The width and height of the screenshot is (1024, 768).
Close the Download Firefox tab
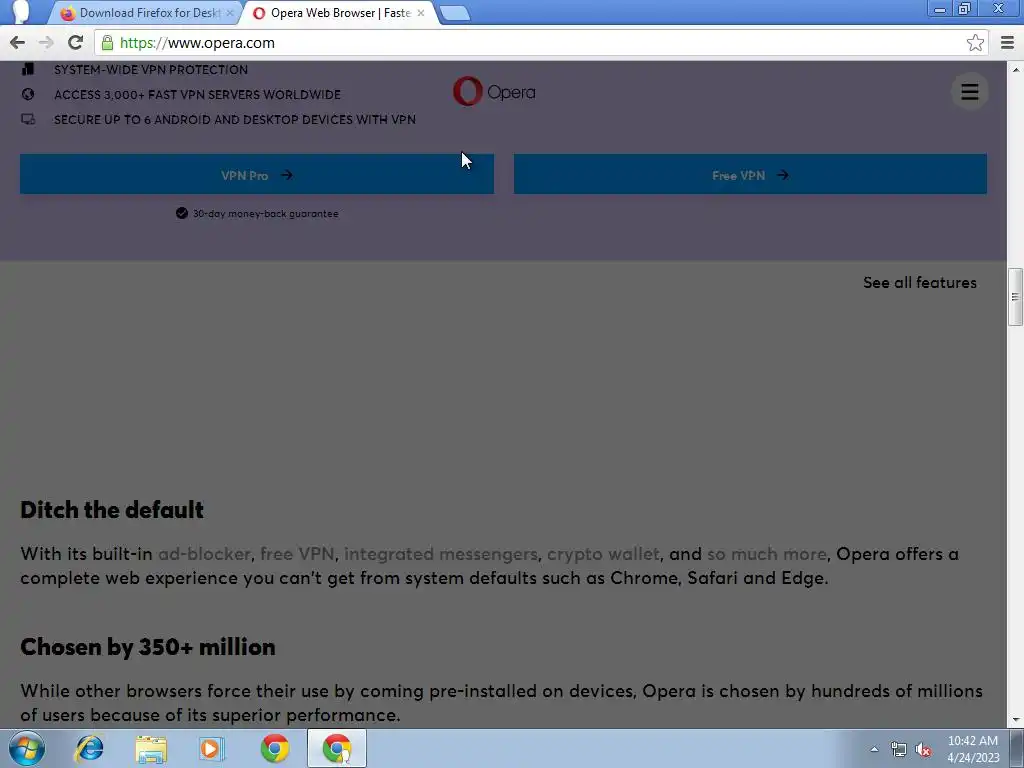pyautogui.click(x=230, y=13)
